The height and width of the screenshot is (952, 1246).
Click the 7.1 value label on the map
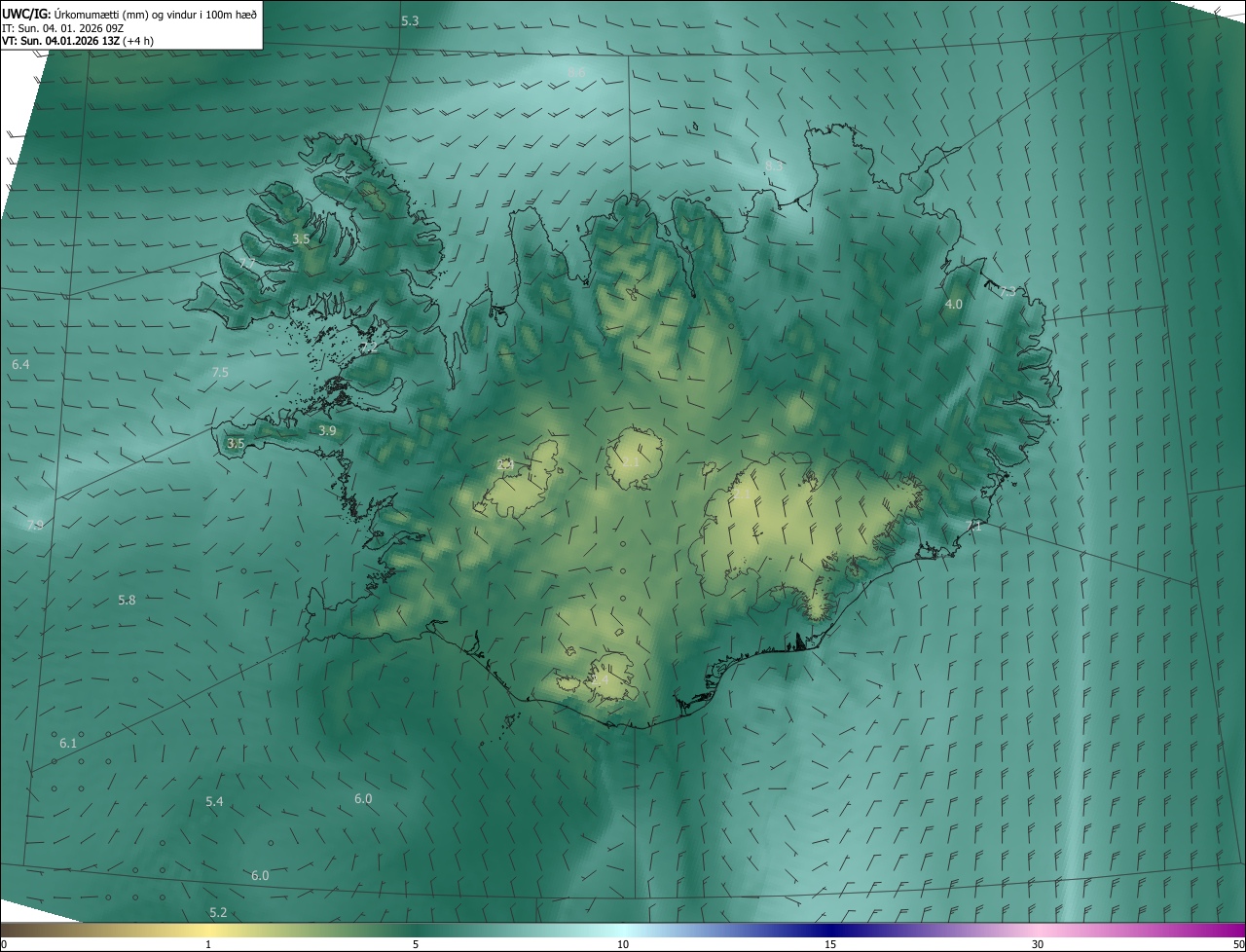tap(973, 526)
